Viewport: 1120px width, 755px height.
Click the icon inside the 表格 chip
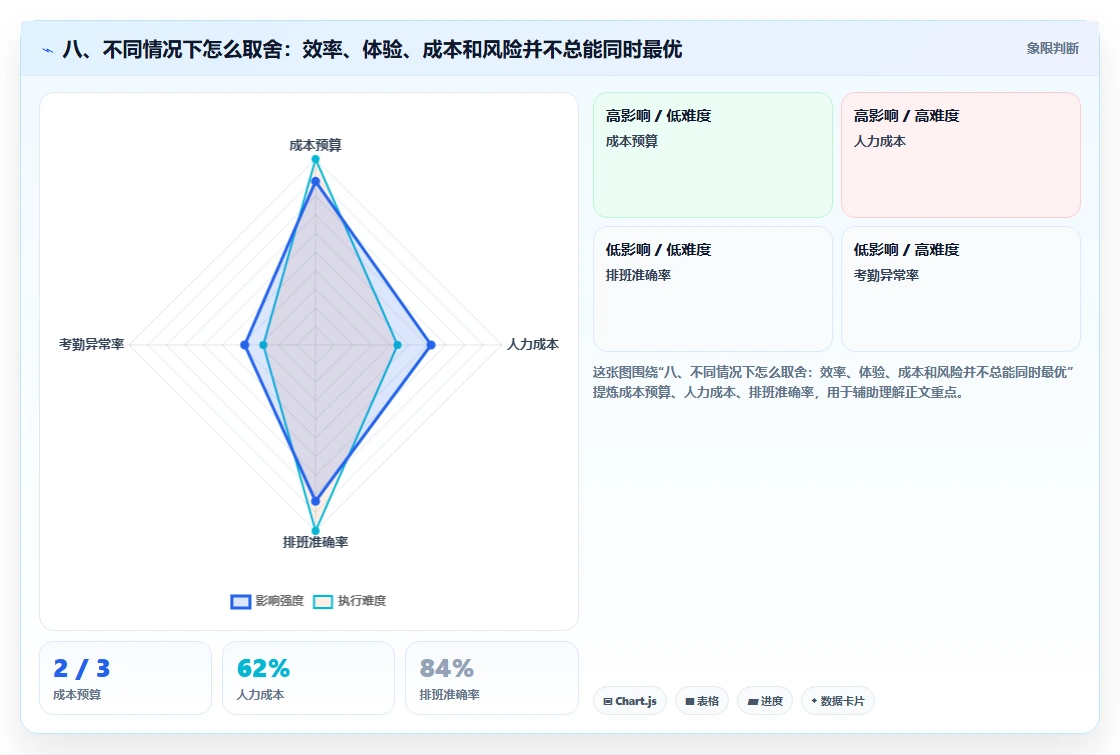pyautogui.click(x=689, y=701)
